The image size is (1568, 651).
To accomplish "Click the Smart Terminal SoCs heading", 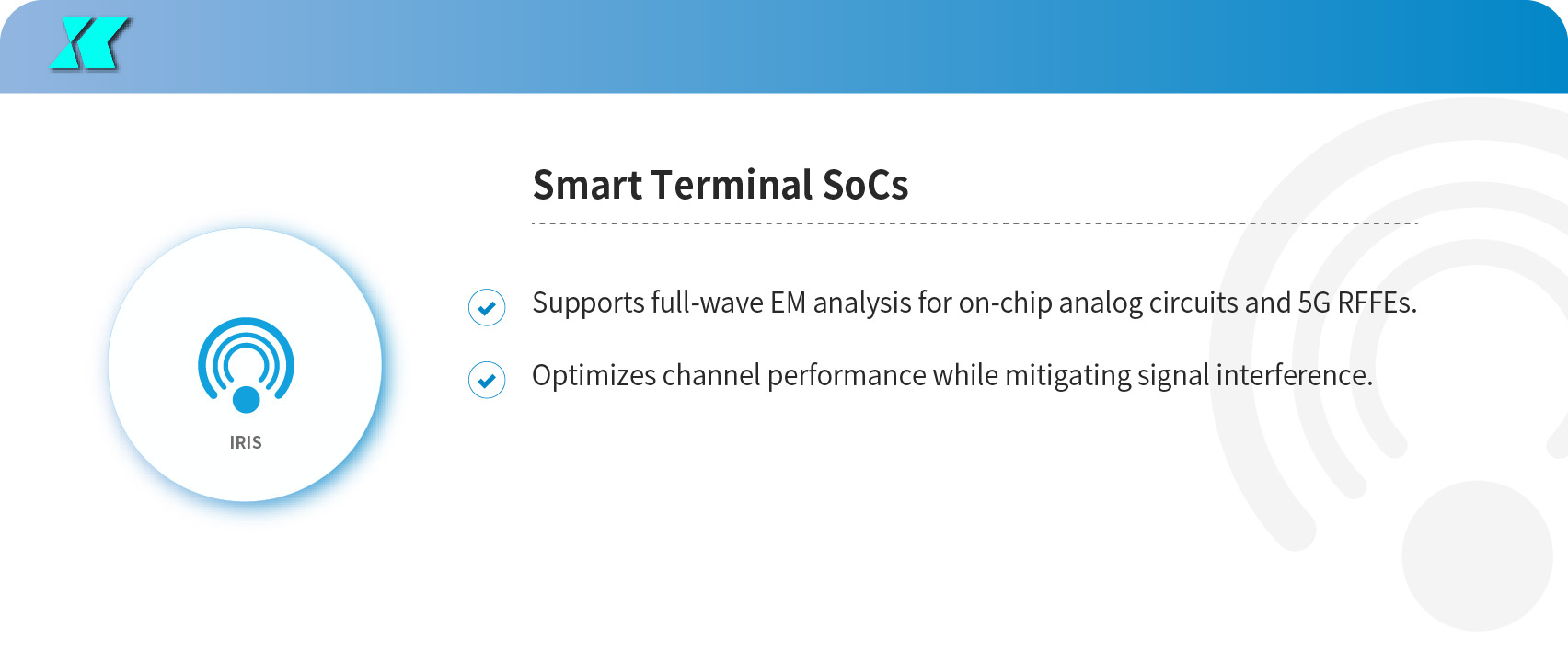I will point(720,185).
